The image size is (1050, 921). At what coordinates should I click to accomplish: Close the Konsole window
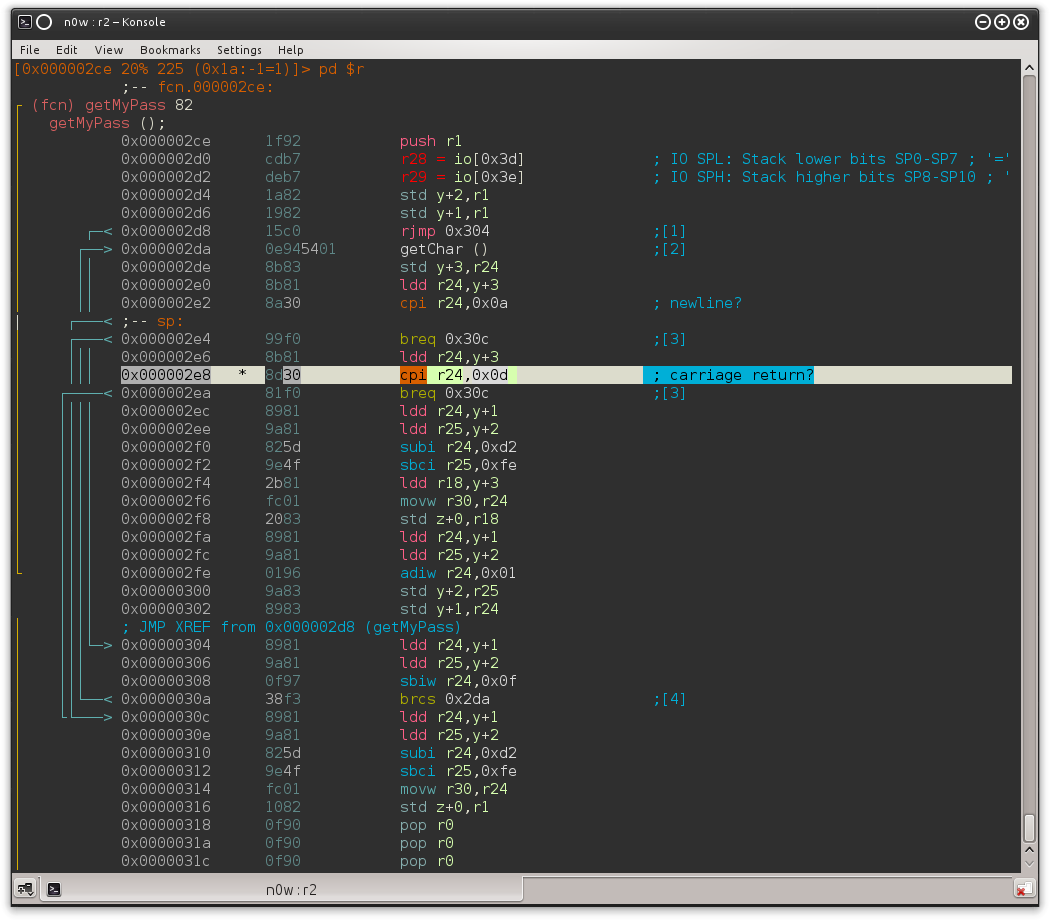point(1021,21)
